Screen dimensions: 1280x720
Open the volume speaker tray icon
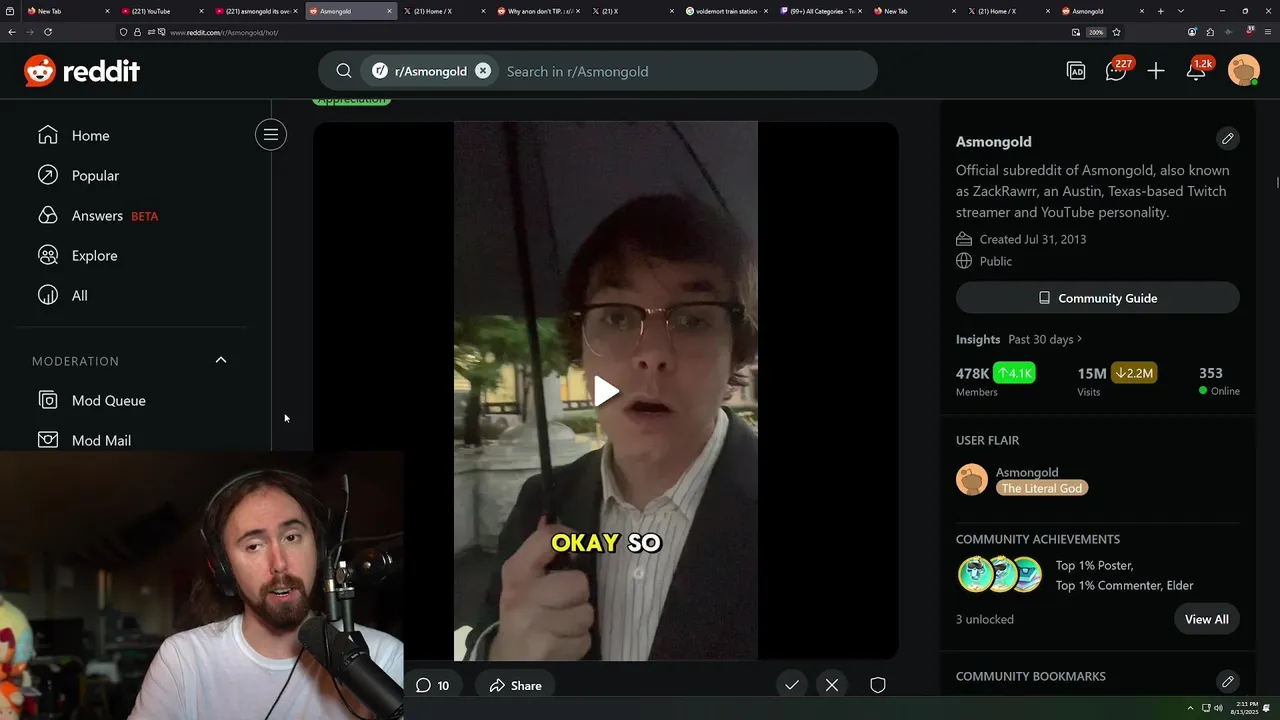pyautogui.click(x=1218, y=708)
